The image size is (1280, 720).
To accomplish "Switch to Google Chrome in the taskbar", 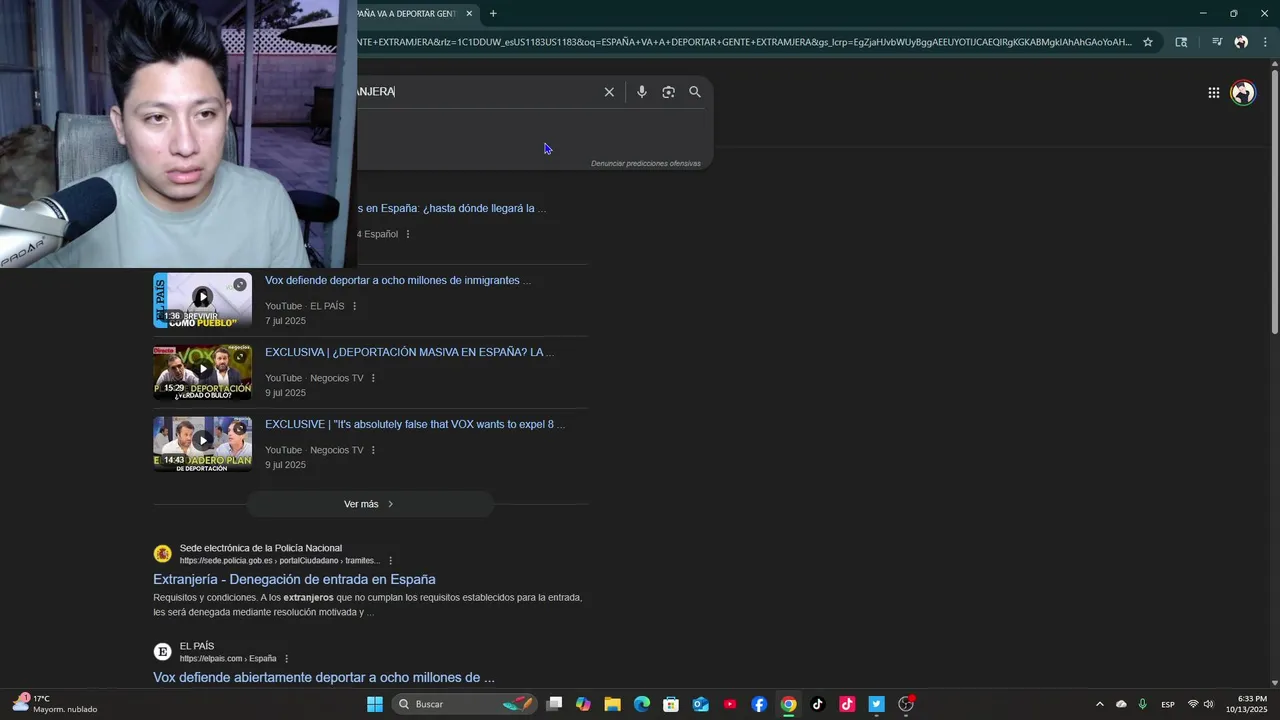I will pyautogui.click(x=788, y=704).
